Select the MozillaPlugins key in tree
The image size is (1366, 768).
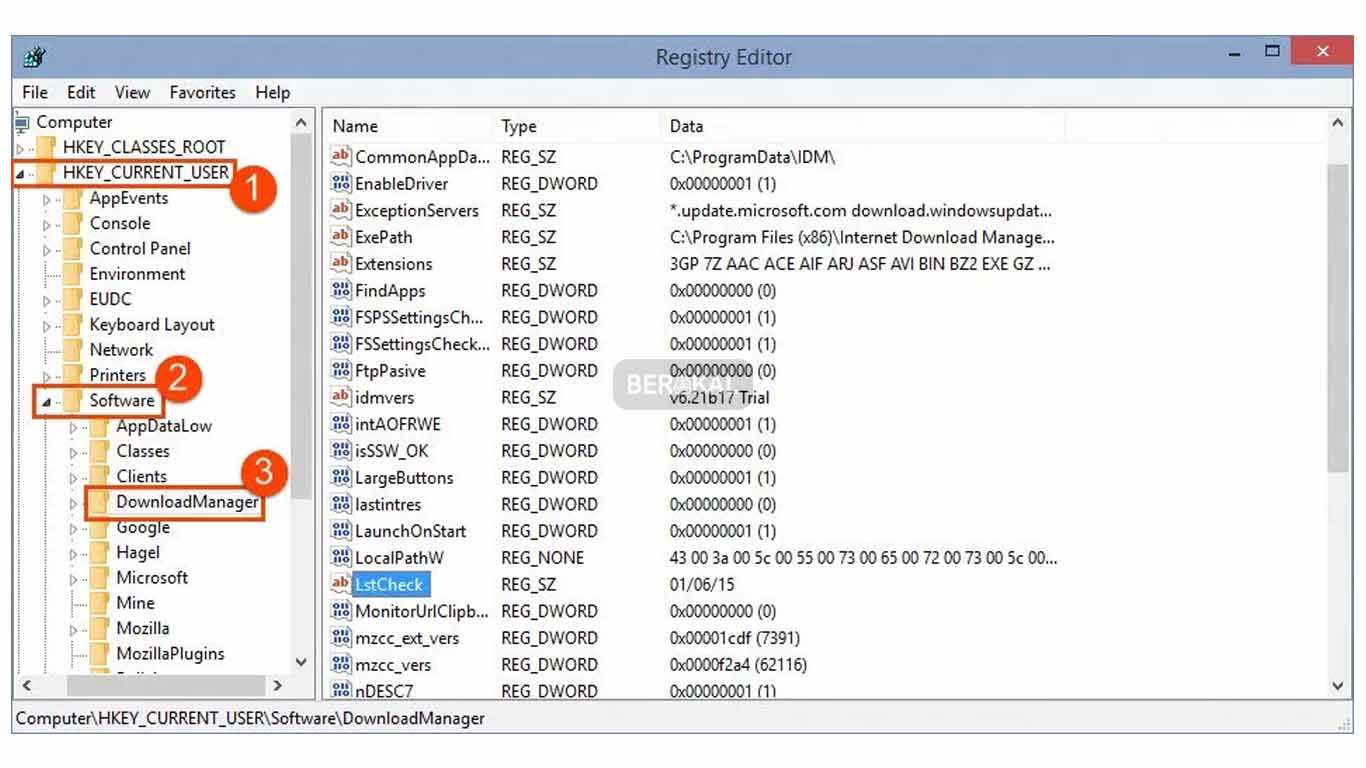170,654
